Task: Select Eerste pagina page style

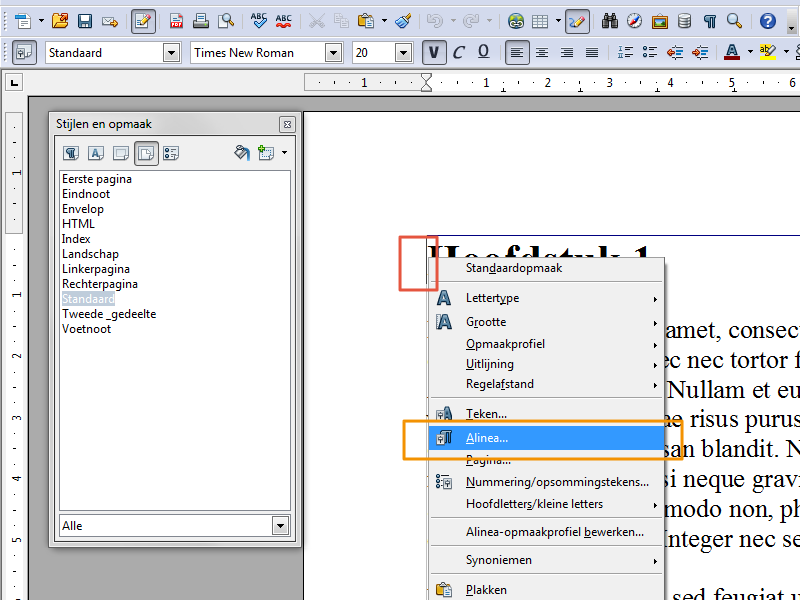Action: 97,179
